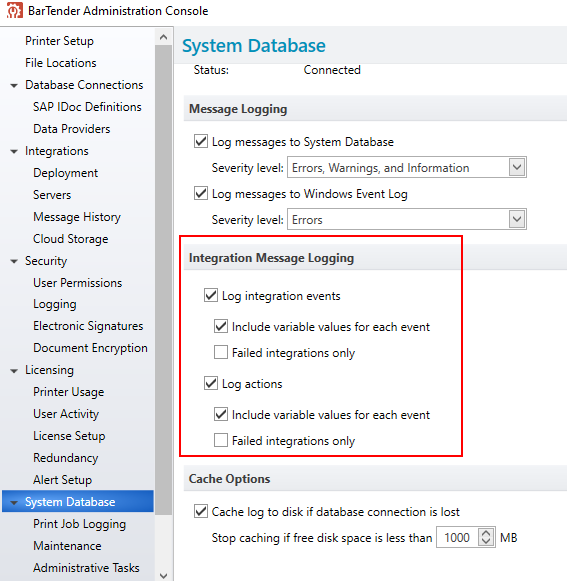Image resolution: width=567 pixels, height=581 pixels.
Task: Collapse the Integrations tree arrow
Action: [x=14, y=152]
